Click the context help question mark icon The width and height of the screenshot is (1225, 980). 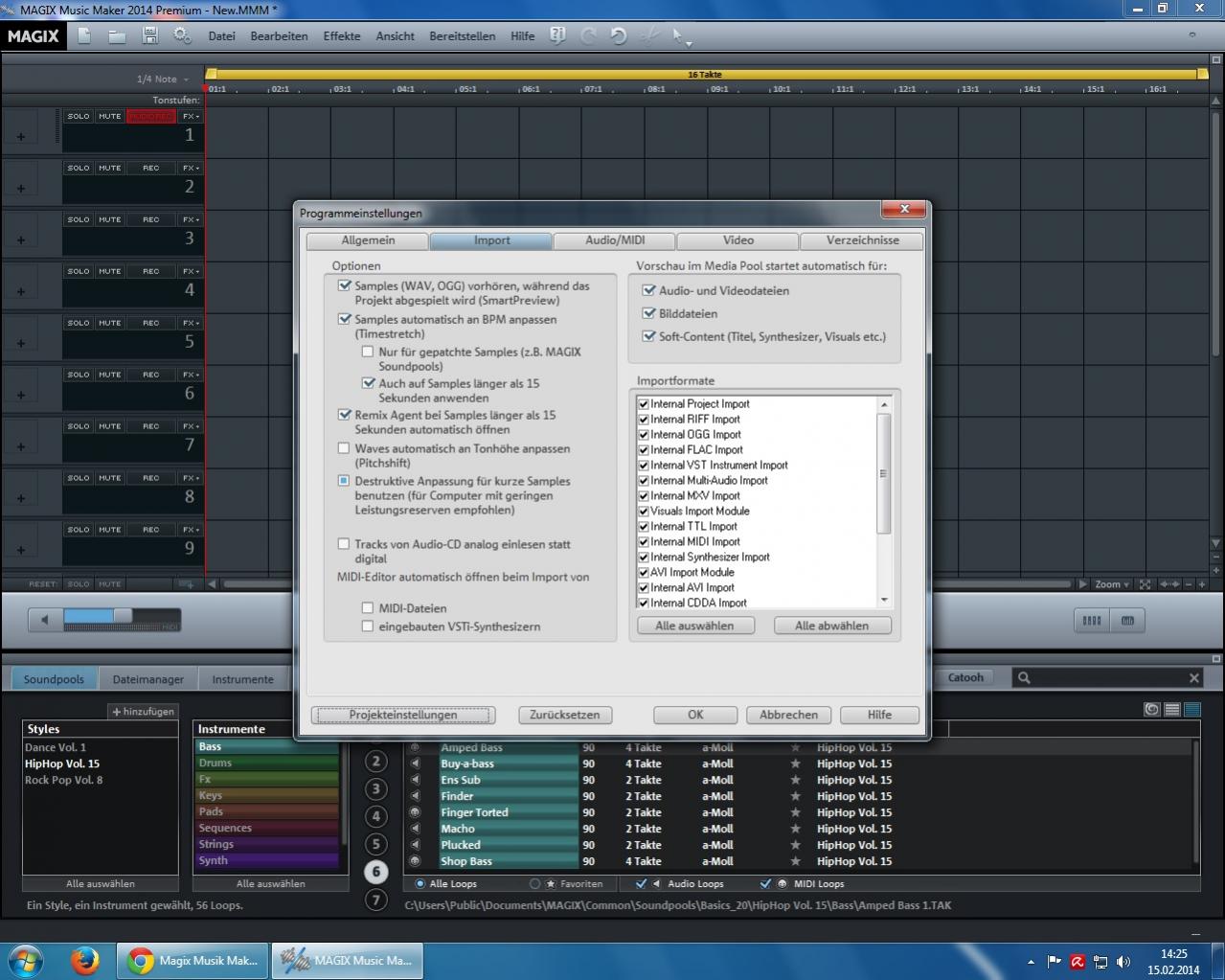[557, 35]
